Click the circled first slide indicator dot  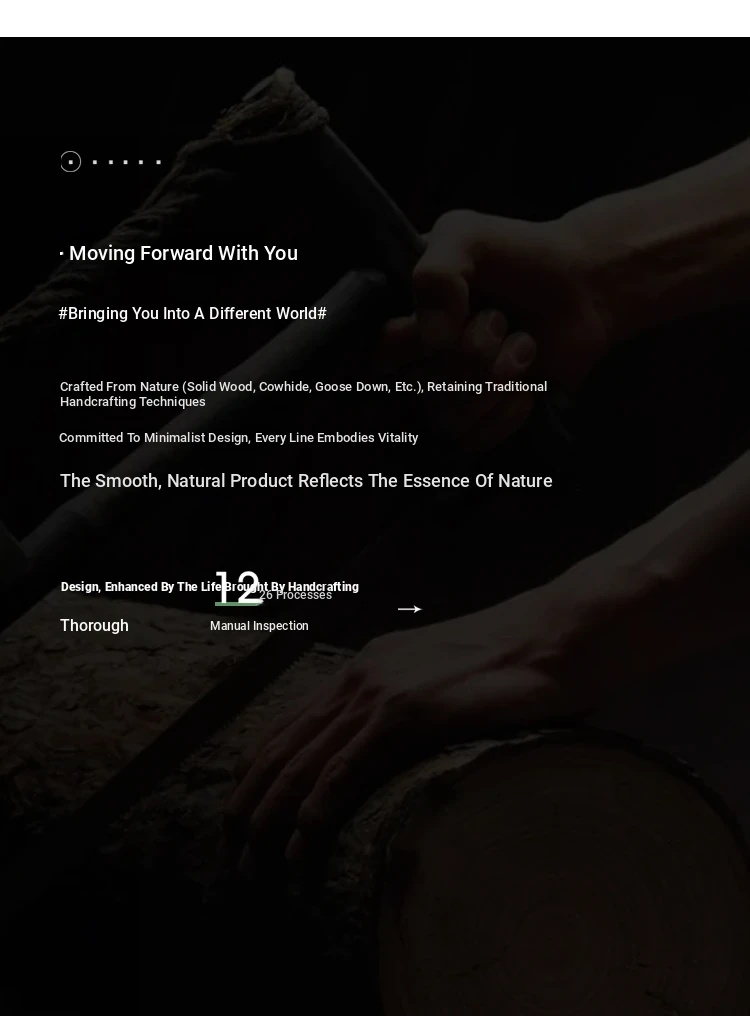coord(71,161)
